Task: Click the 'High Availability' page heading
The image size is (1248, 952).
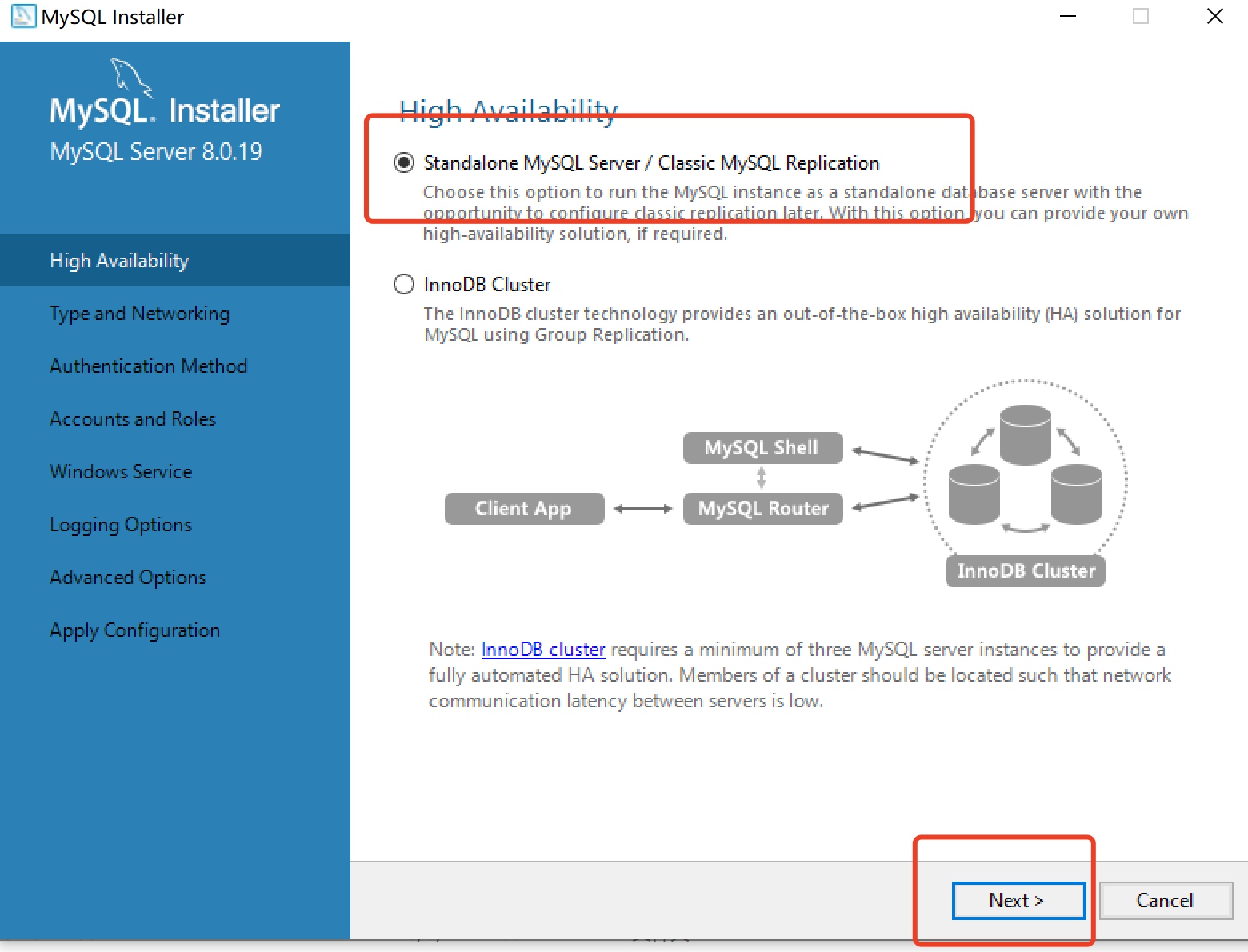Action: (509, 110)
